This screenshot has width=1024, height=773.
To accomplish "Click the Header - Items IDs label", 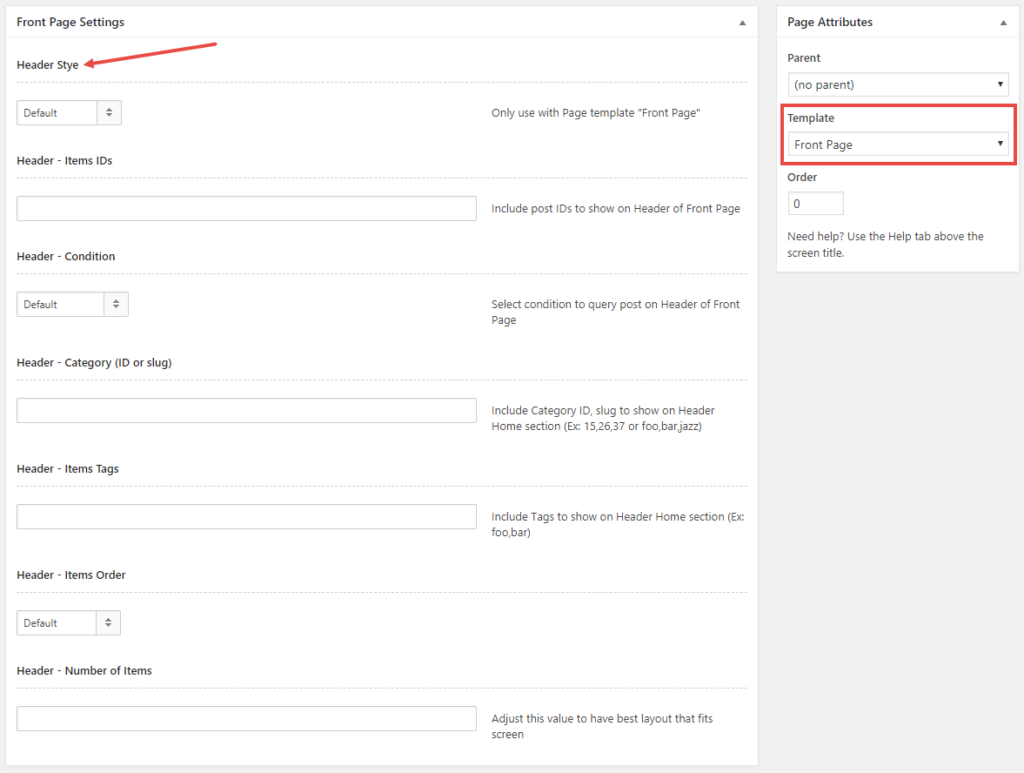I will tap(65, 161).
